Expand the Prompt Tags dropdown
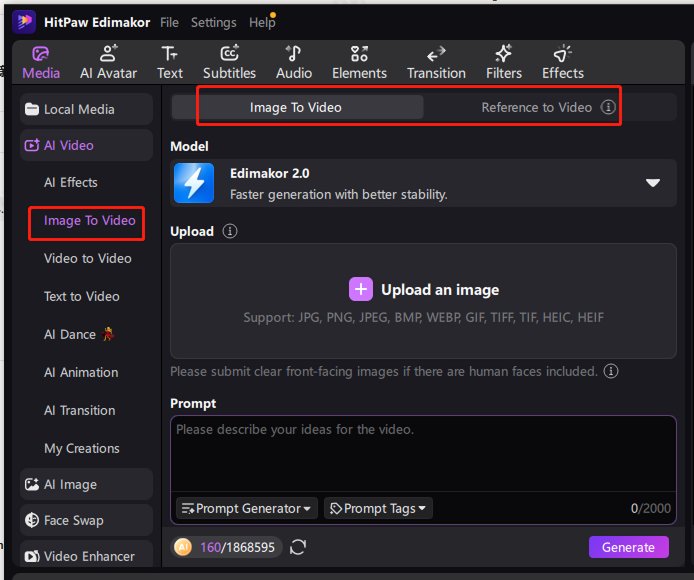The image size is (694, 580). pyautogui.click(x=379, y=508)
